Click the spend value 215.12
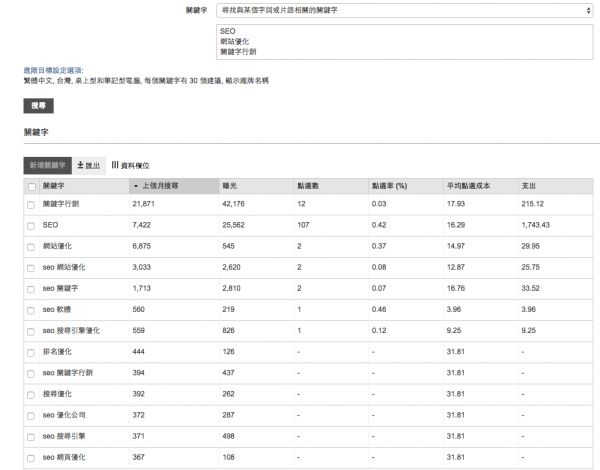 pyautogui.click(x=532, y=204)
